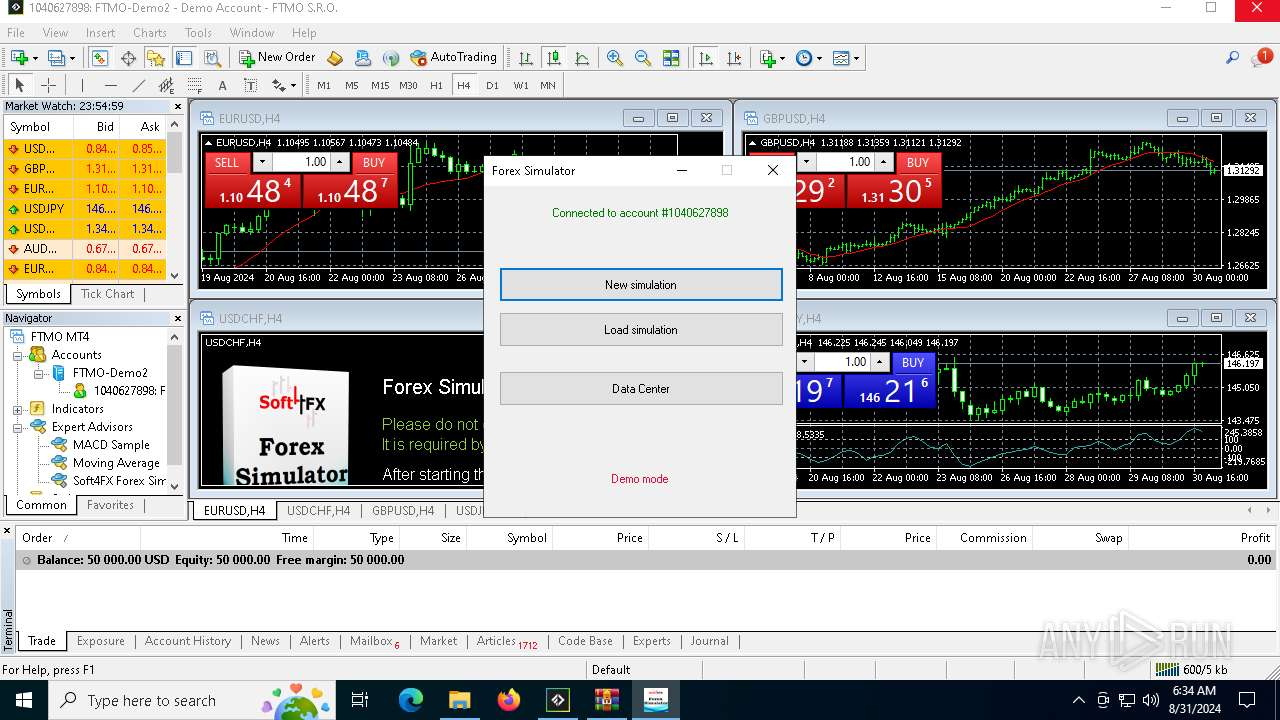Screen dimensions: 1280x720
Task: Open the Strategy Tester toolbar icon
Action: 212,58
